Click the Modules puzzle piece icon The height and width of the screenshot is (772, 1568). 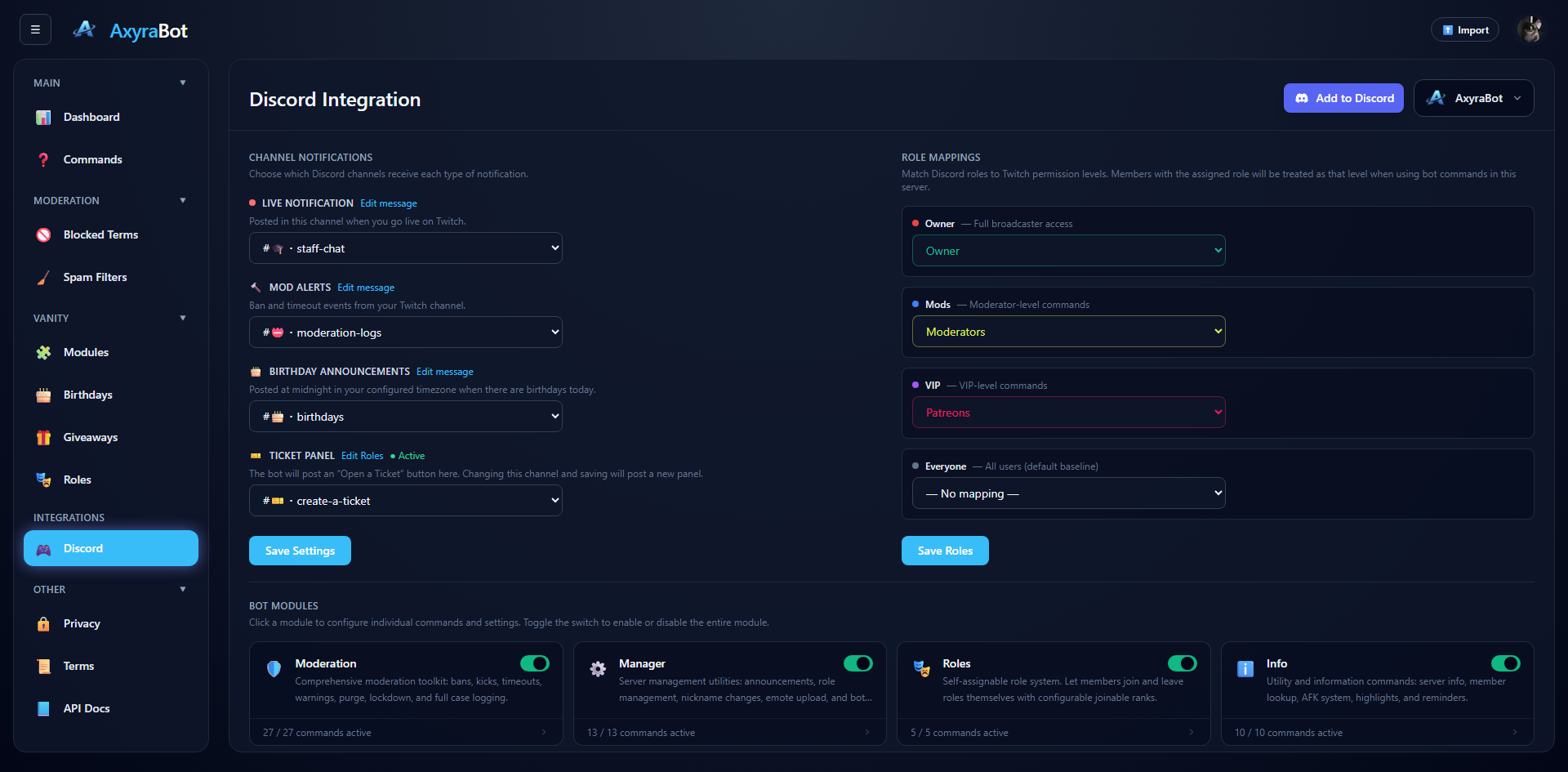pos(43,352)
